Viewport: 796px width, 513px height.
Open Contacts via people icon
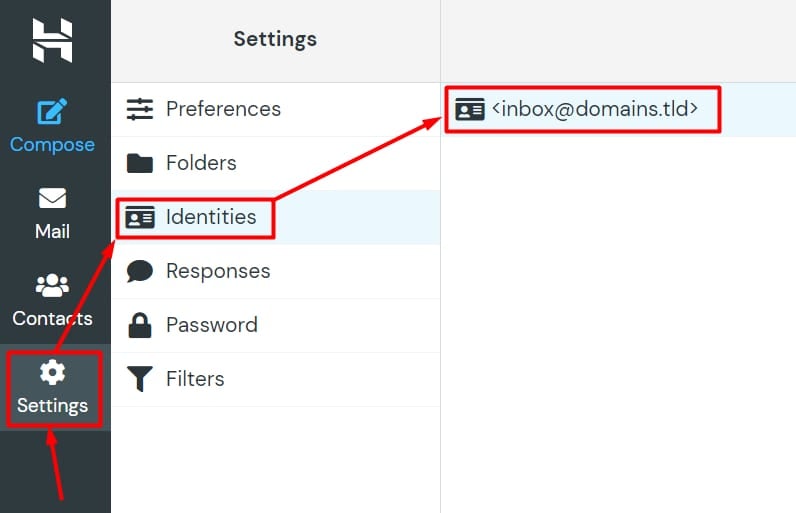click(52, 286)
